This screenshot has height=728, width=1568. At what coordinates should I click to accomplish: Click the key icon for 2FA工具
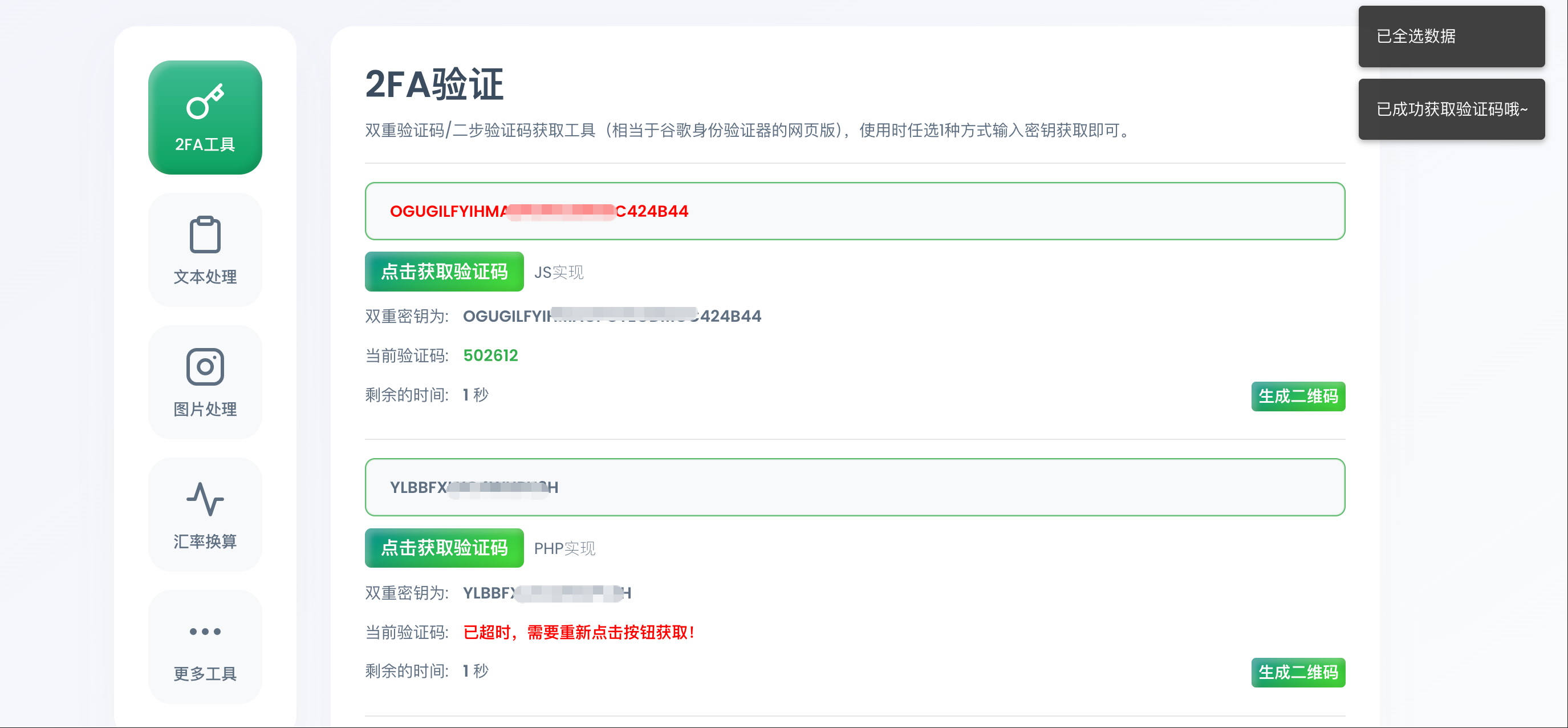(x=205, y=101)
